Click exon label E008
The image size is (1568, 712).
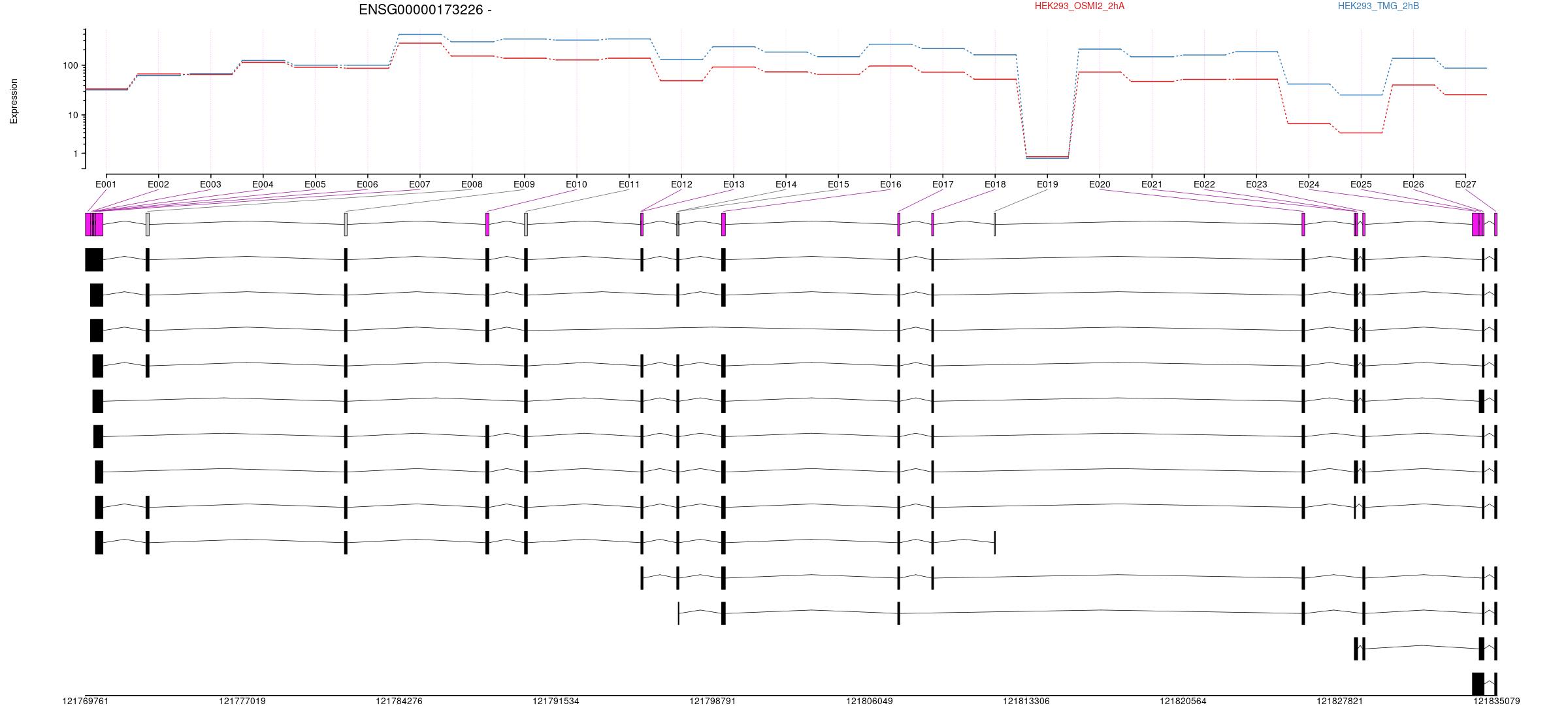tap(472, 184)
